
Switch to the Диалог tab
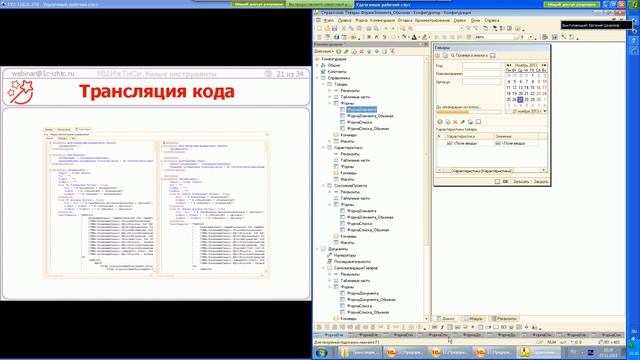[x=446, y=318]
